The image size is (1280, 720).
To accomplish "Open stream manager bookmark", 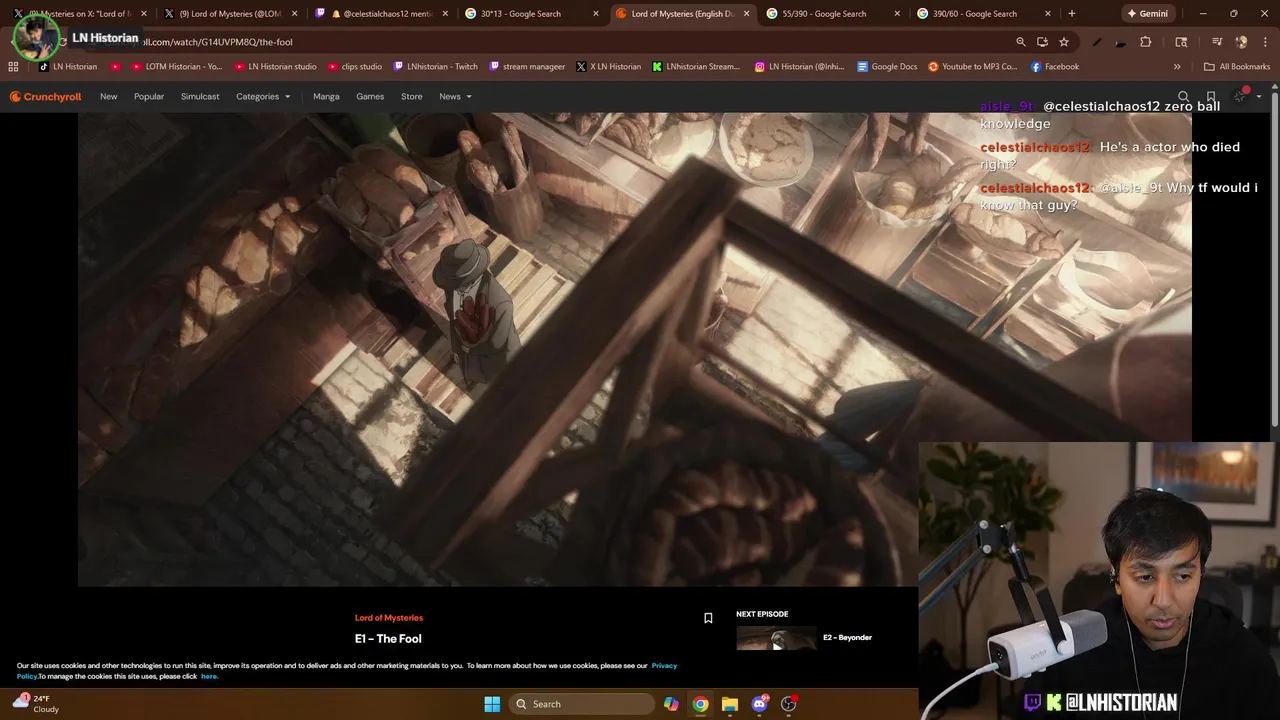I will click(527, 67).
